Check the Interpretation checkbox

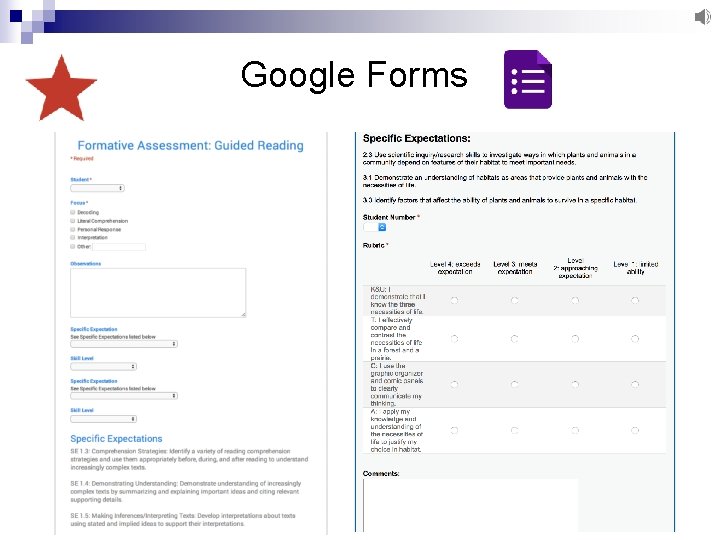[73, 237]
